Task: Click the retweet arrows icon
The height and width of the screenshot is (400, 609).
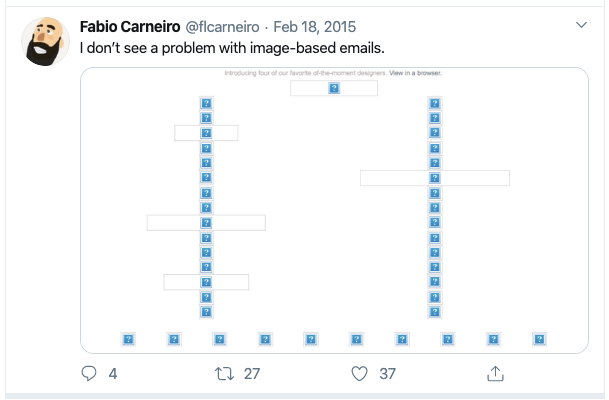Action: pyautogui.click(x=224, y=374)
